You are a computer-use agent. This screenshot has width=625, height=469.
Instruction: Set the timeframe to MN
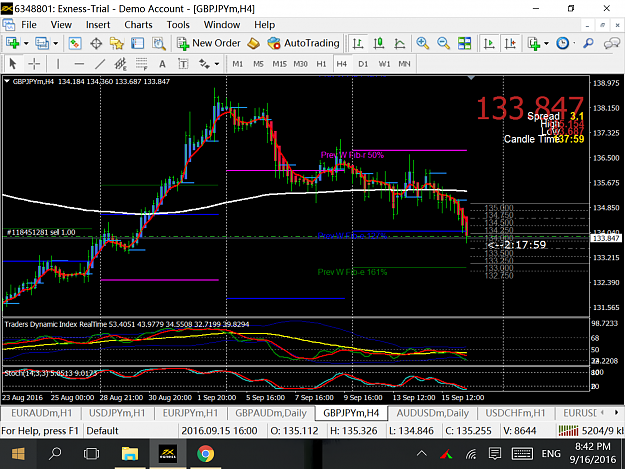point(405,64)
